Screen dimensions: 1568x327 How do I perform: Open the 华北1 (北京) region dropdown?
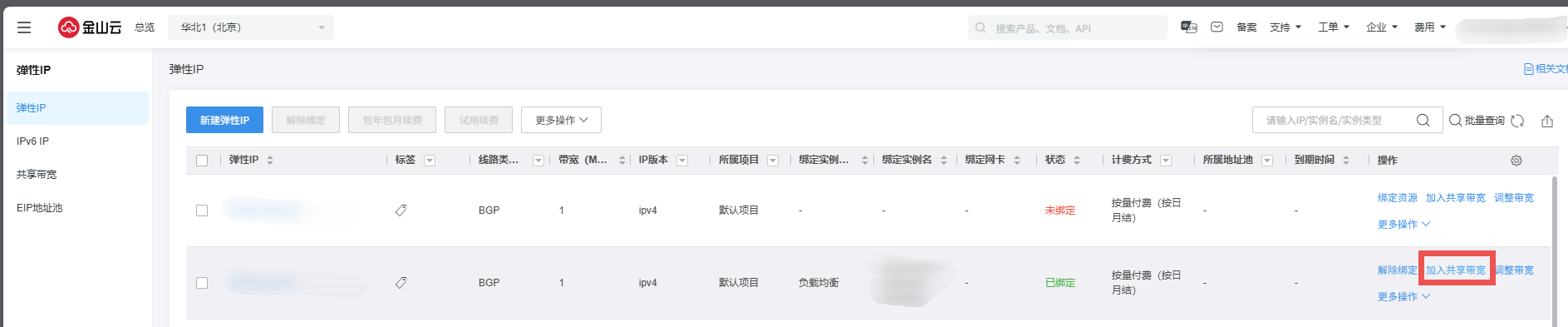point(251,27)
